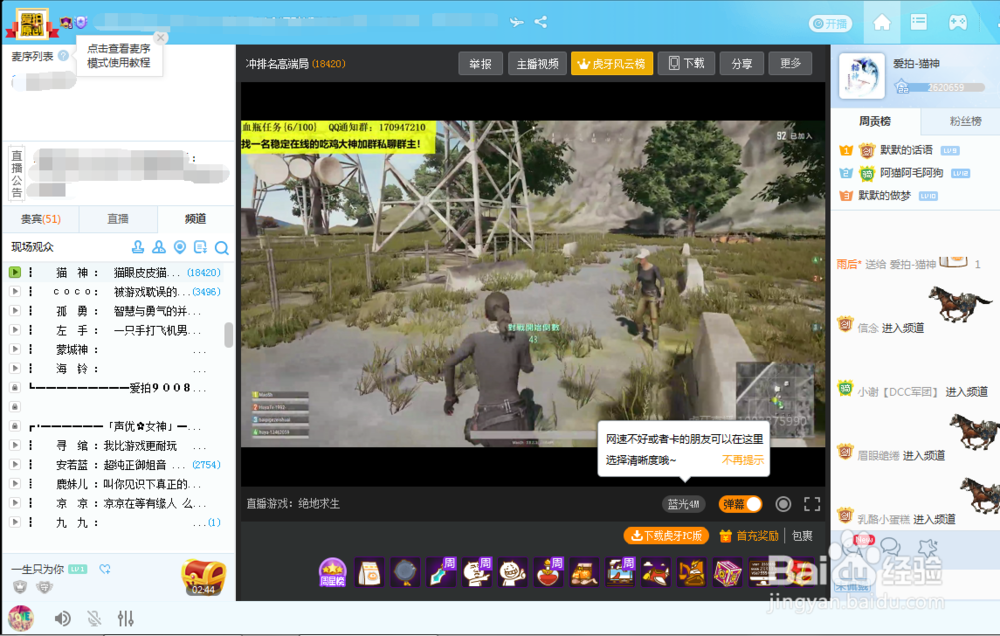The width and height of the screenshot is (1000, 636).
Task: Click 不再提示 in the quality tip
Action: tap(742, 460)
